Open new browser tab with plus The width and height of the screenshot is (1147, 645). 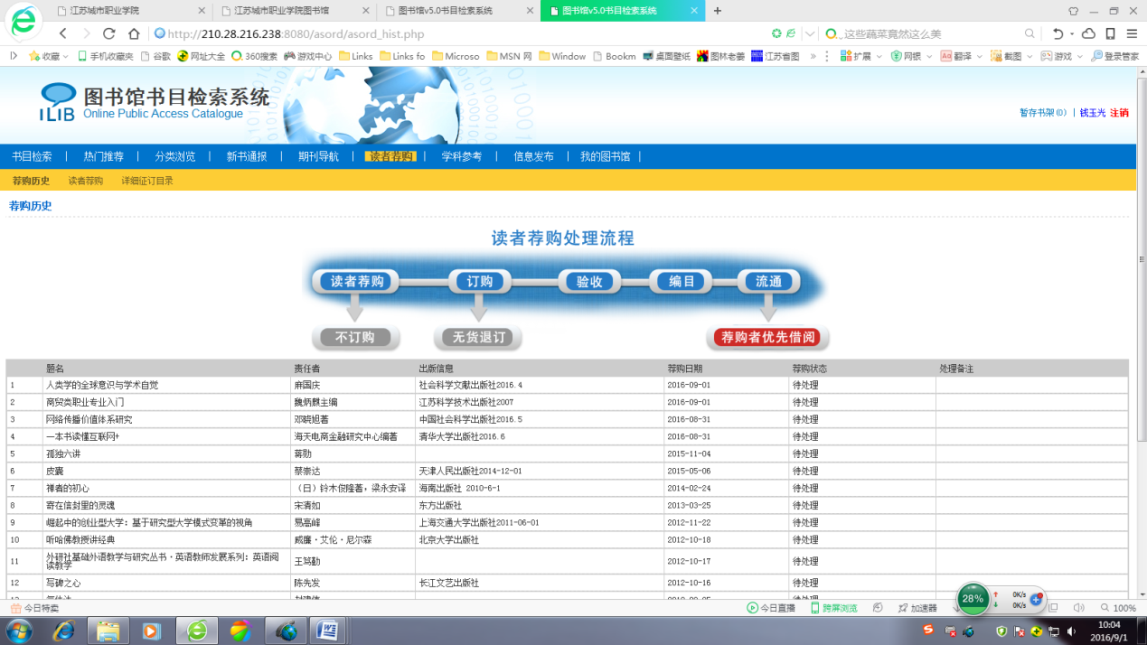[x=716, y=11]
